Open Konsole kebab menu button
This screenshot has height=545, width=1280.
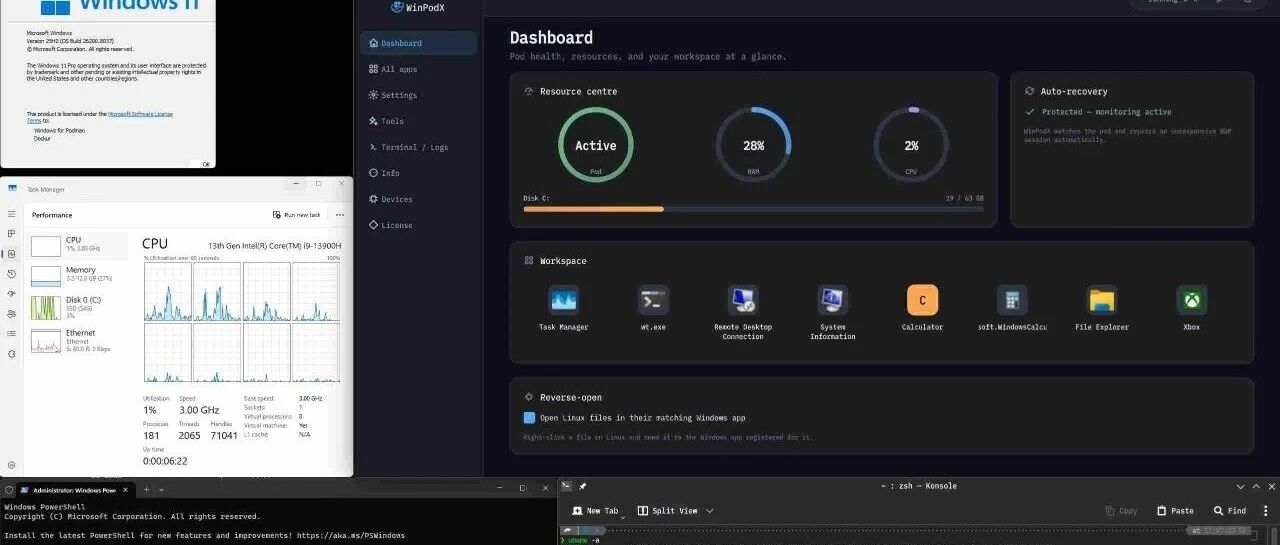(x=1265, y=510)
